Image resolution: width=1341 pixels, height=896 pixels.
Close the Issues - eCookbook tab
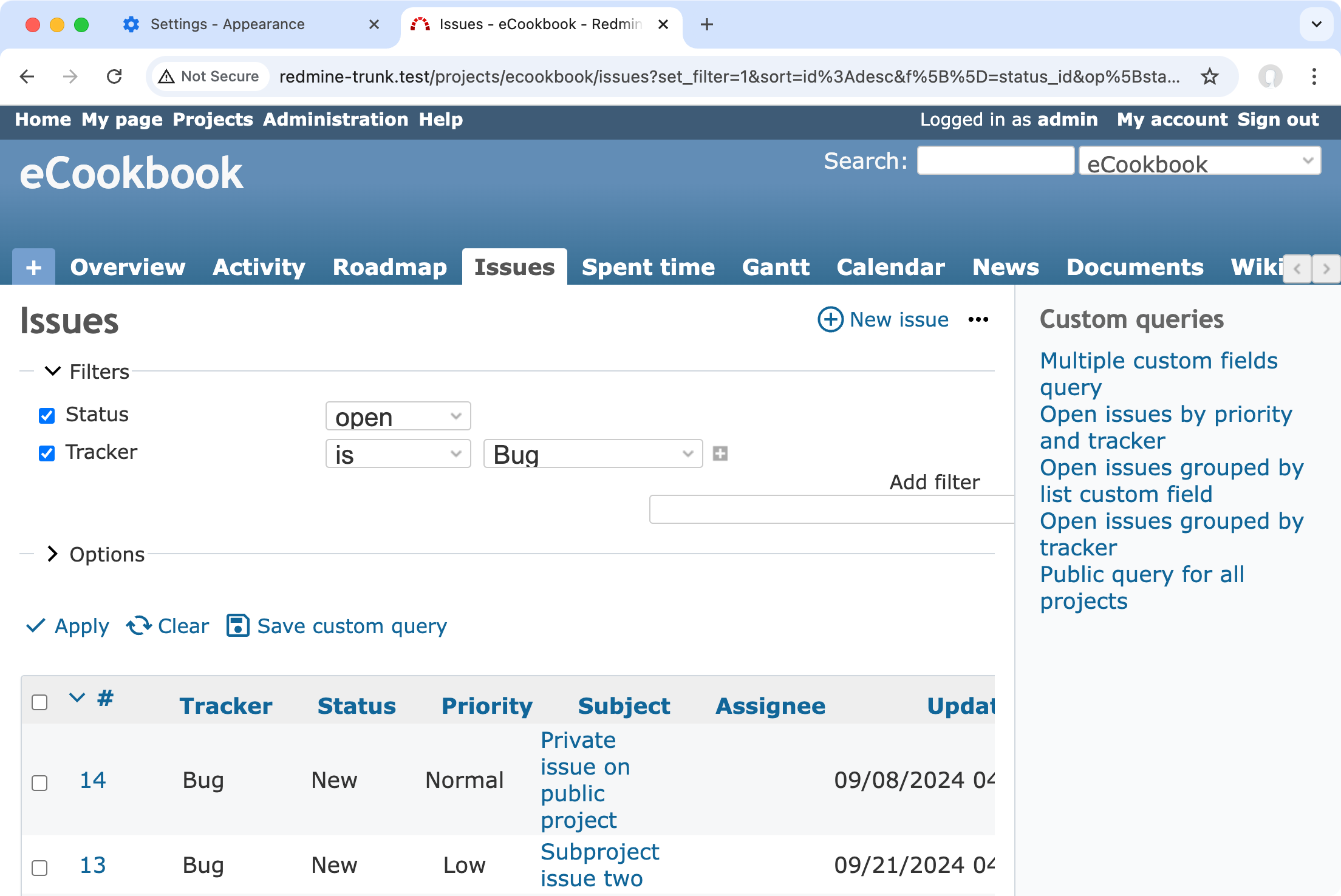point(663,24)
